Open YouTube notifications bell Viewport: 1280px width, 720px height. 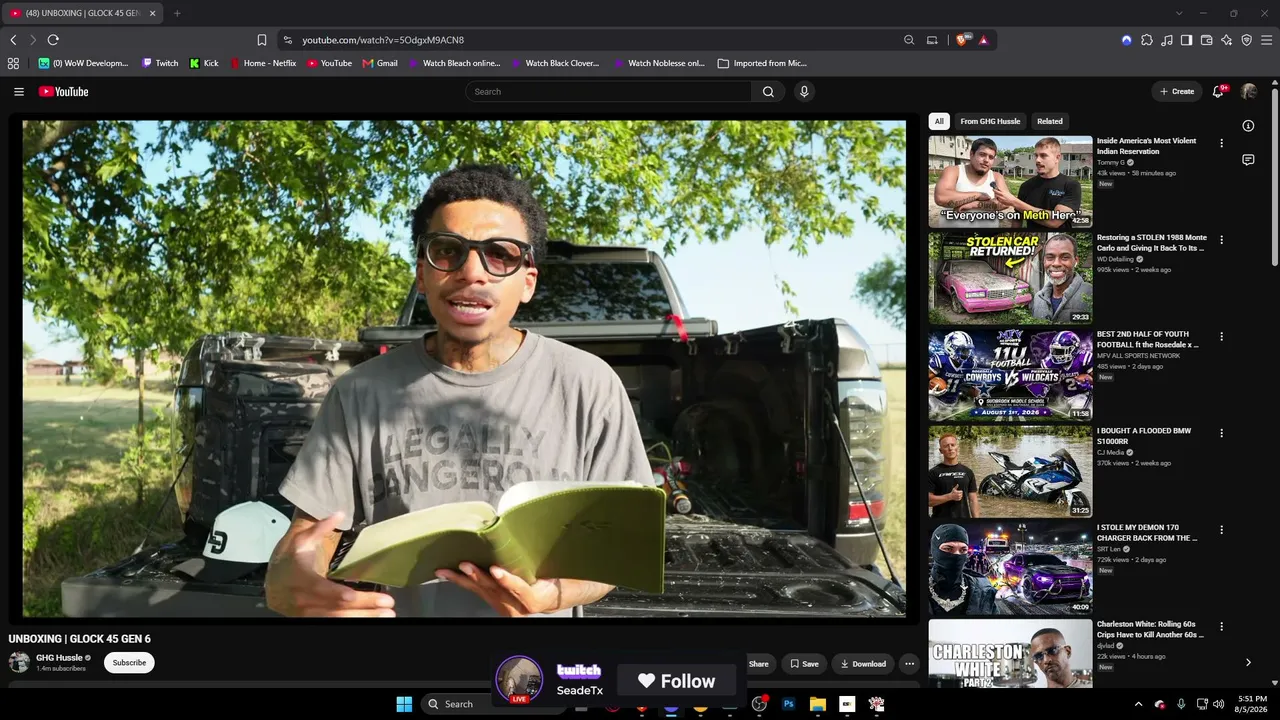click(1218, 91)
